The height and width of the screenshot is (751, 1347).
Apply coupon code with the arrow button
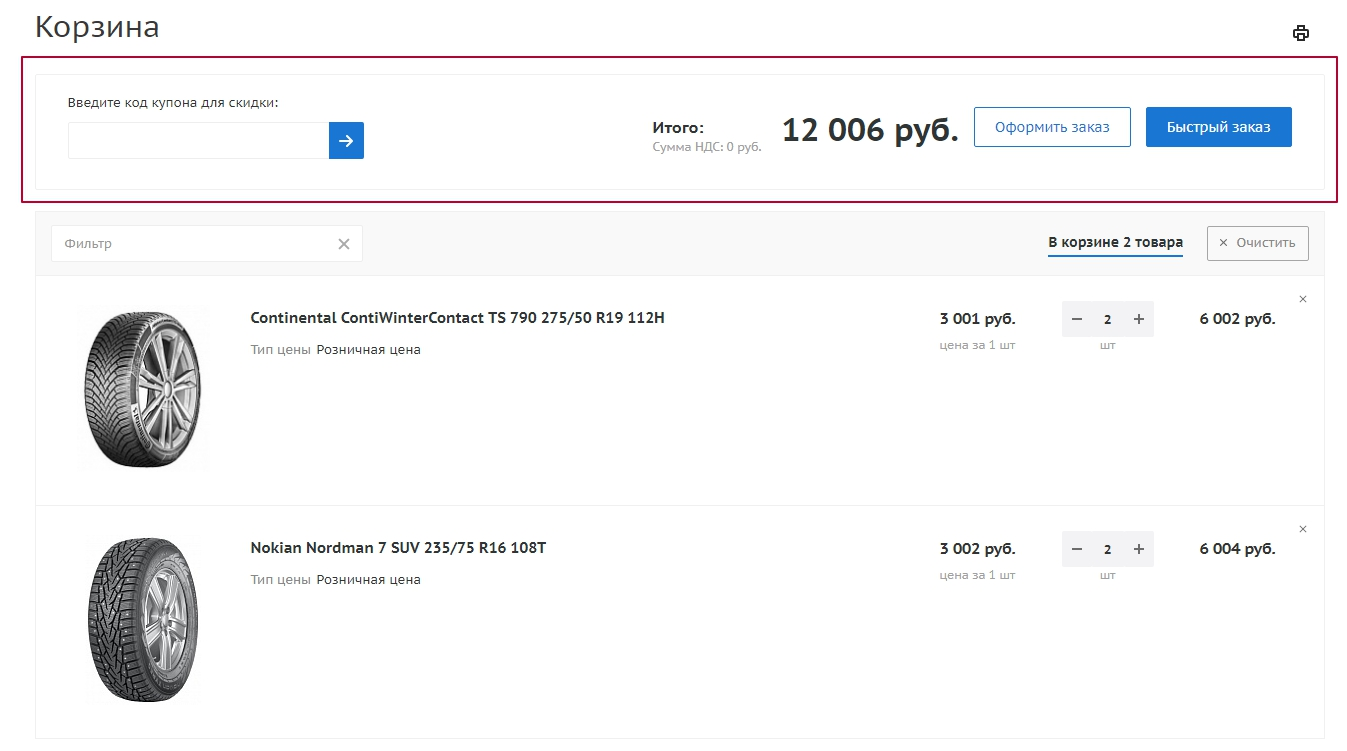tap(346, 141)
